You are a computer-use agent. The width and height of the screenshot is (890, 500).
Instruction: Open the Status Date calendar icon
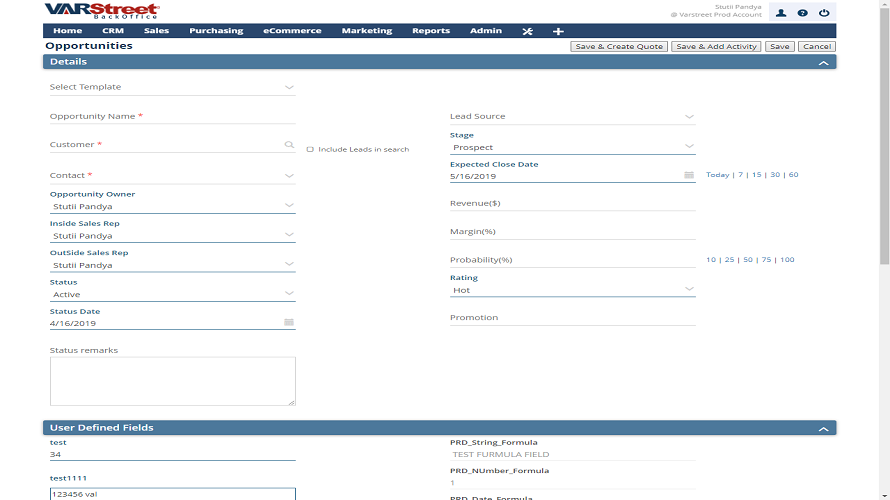tap(289, 322)
